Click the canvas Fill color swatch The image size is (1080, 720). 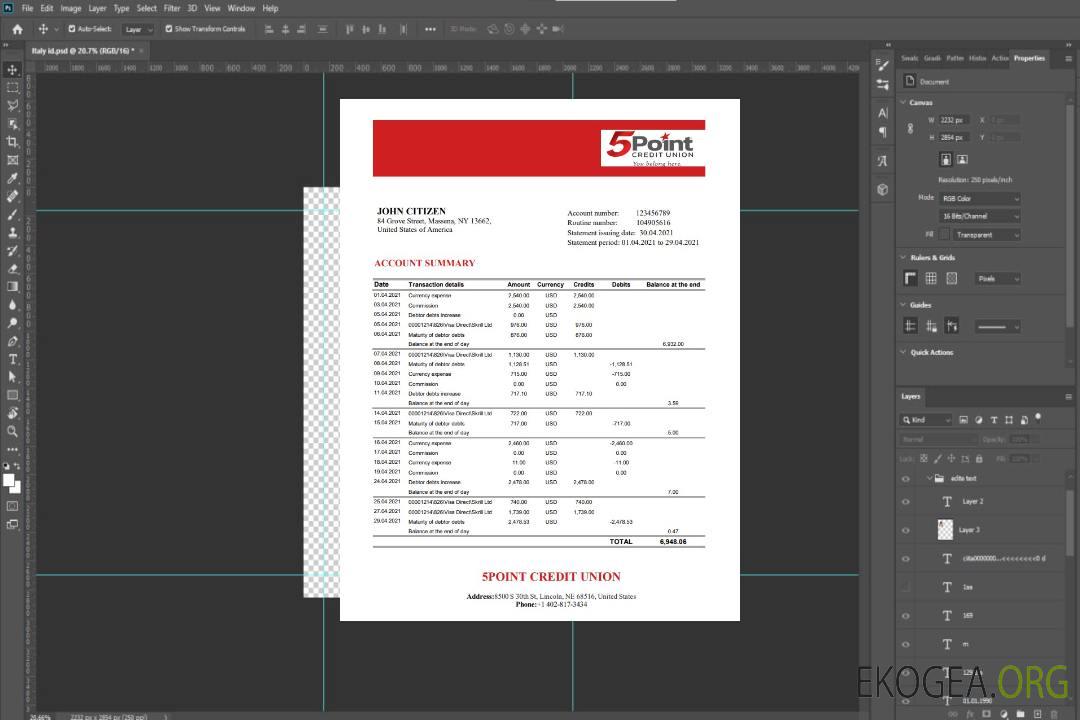point(945,235)
